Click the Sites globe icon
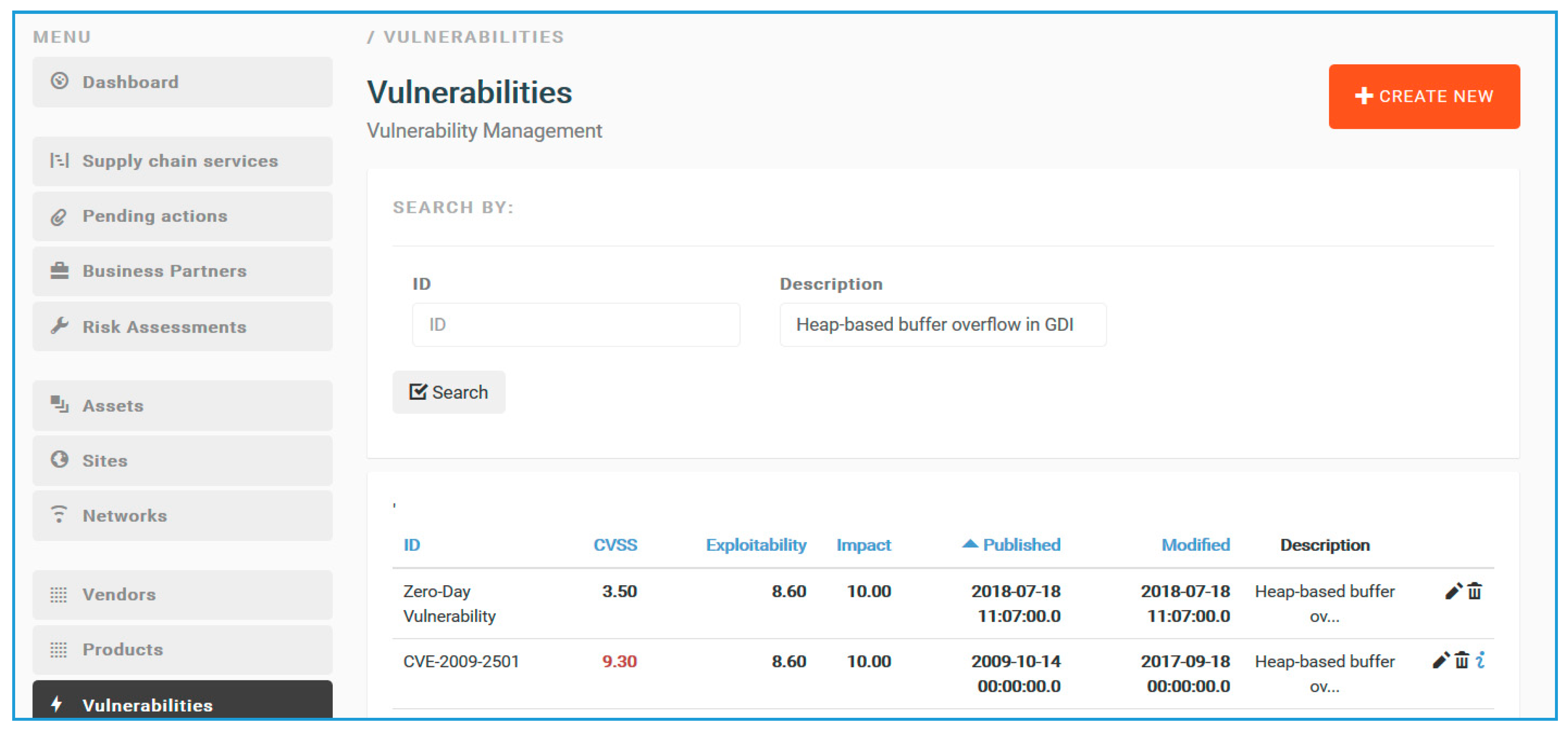The height and width of the screenshot is (730, 1568). click(59, 460)
